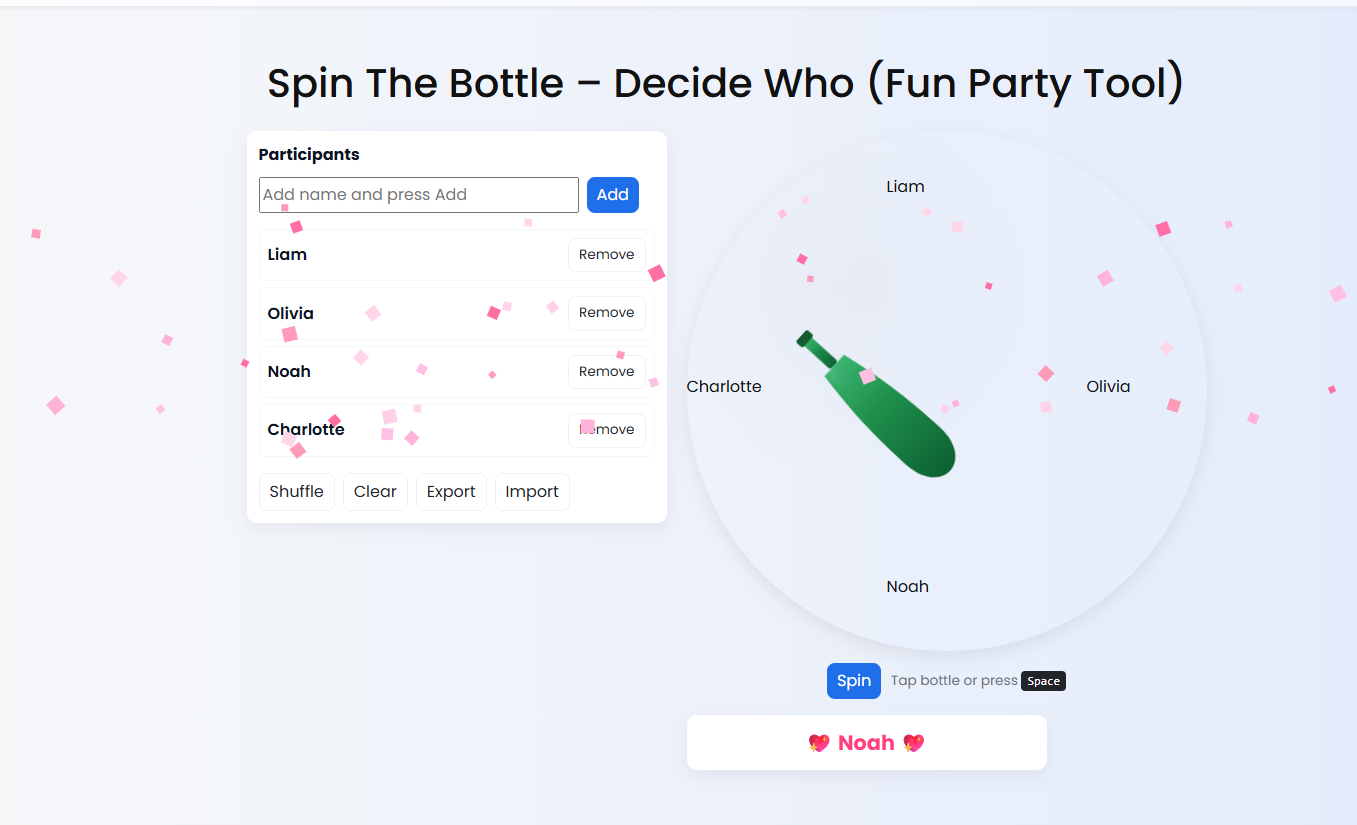This screenshot has height=825, width=1357.
Task: Click the heart emoji right of Noah
Action: (x=913, y=742)
